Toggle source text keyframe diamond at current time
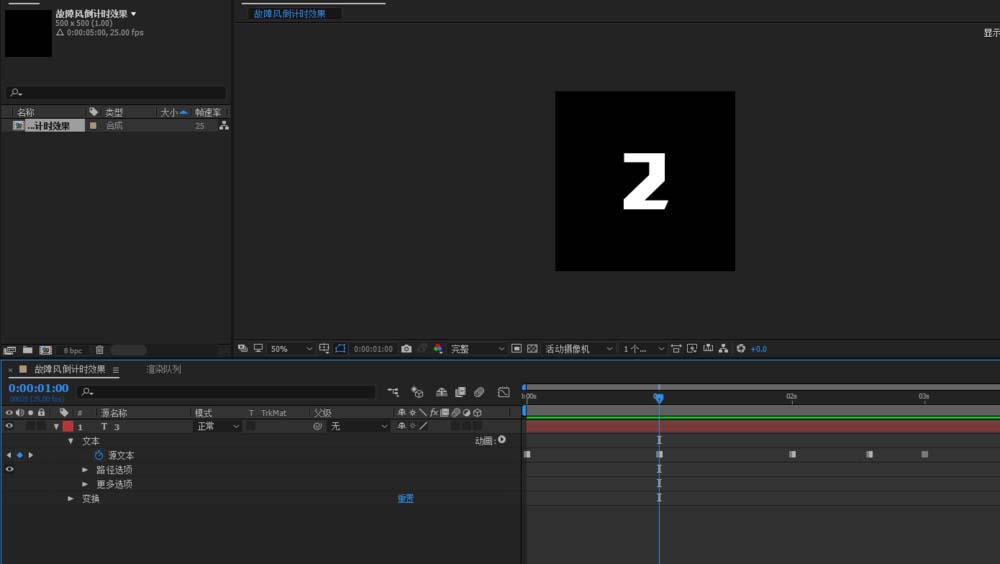The width and height of the screenshot is (1000, 564). click(x=19, y=455)
